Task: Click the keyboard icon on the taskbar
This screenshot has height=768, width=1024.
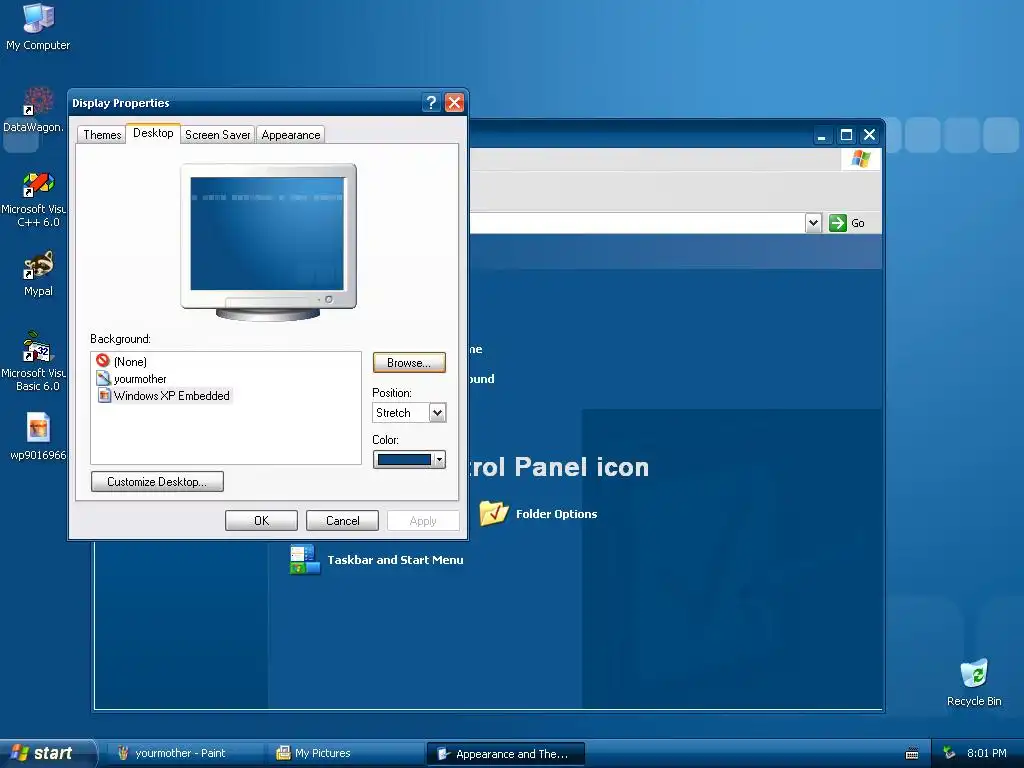Action: [x=912, y=754]
